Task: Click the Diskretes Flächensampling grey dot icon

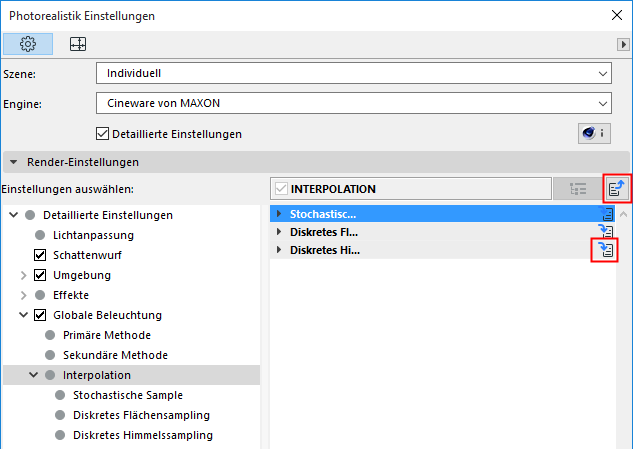Action: [x=60, y=415]
